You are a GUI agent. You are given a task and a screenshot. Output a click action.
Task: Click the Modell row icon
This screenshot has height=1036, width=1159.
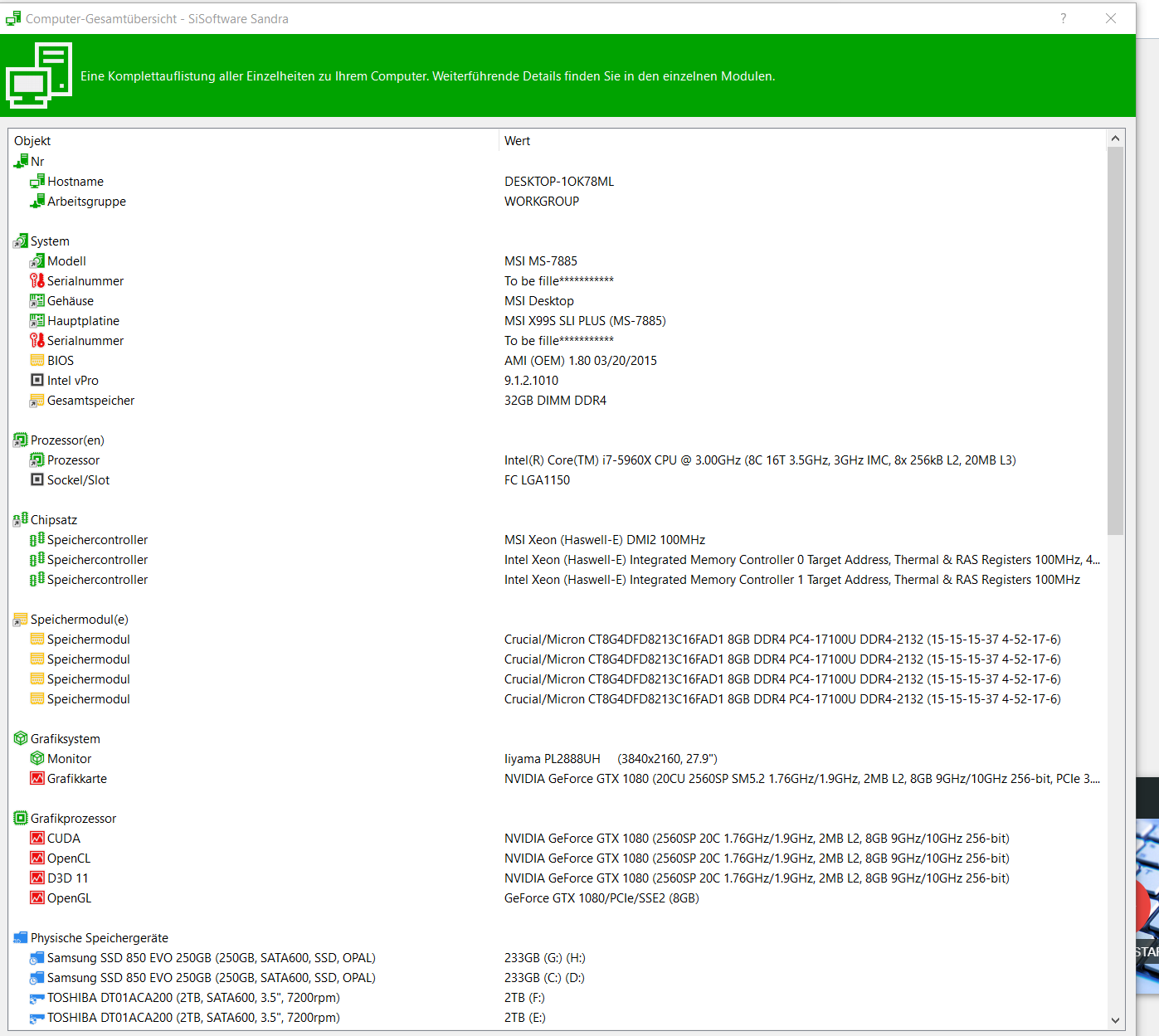pos(37,260)
